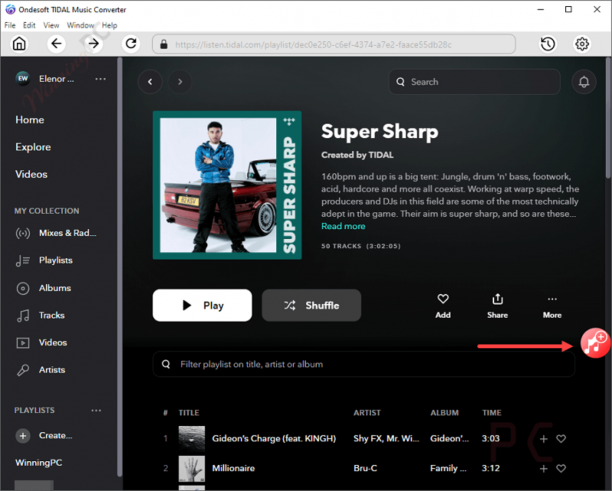This screenshot has width=612, height=491.
Task: Open Videos in My Collection
Action: tap(41, 343)
